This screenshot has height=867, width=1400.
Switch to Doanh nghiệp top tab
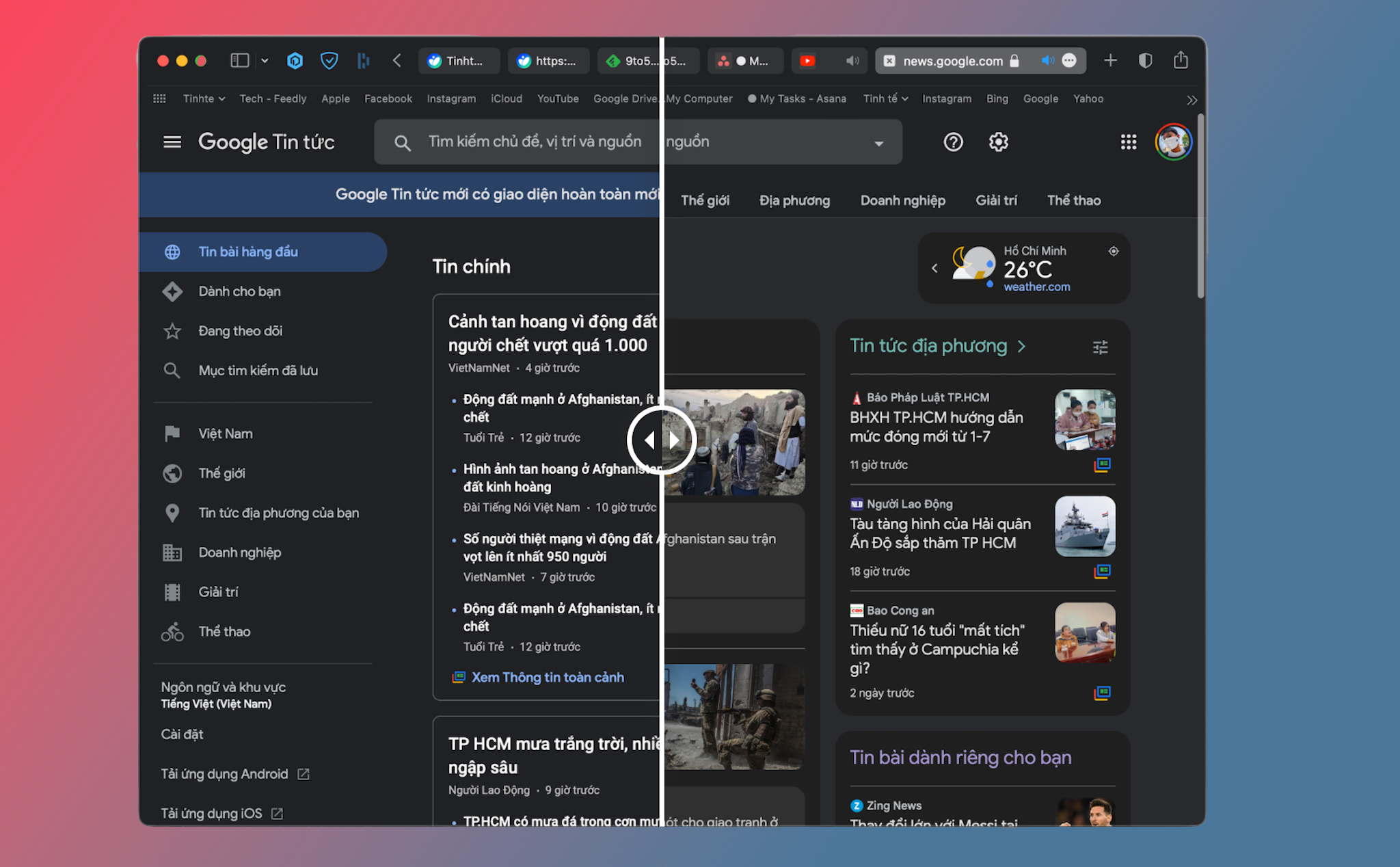pos(902,200)
